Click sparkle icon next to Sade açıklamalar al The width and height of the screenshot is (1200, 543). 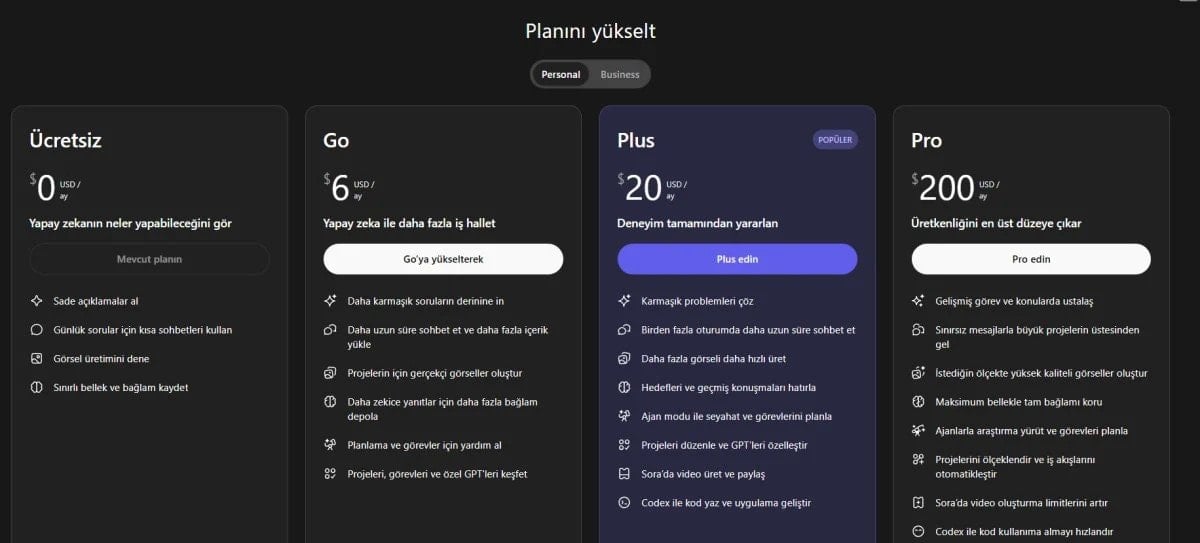point(37,300)
